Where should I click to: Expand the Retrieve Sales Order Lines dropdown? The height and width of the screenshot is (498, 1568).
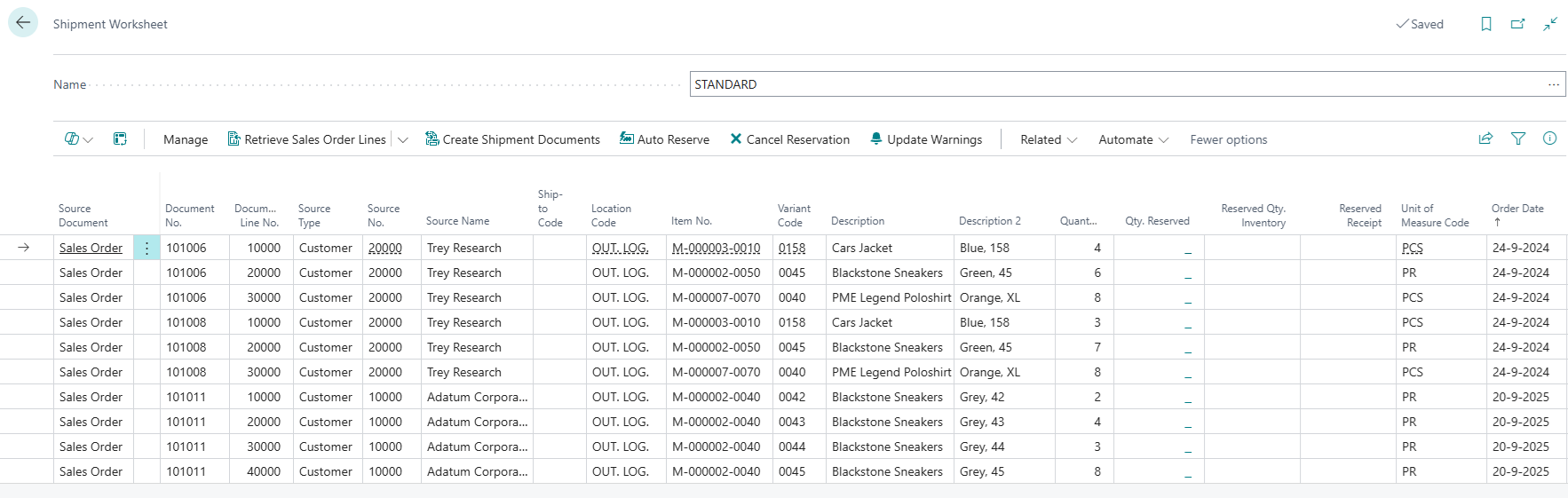tap(403, 140)
